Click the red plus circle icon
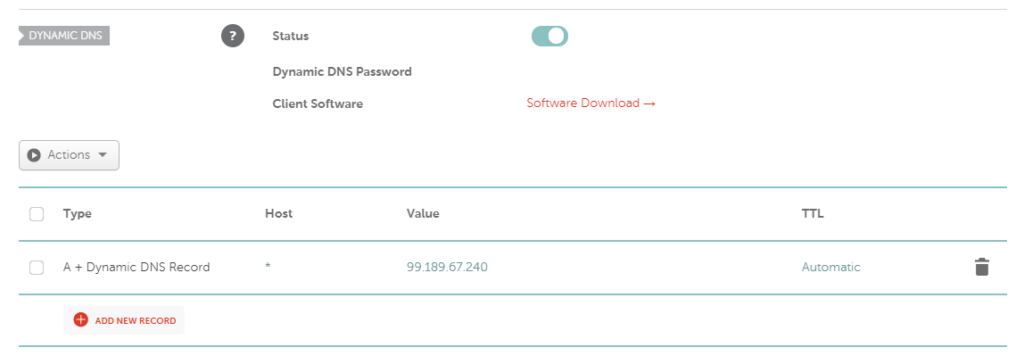The image size is (1024, 364). (x=80, y=320)
